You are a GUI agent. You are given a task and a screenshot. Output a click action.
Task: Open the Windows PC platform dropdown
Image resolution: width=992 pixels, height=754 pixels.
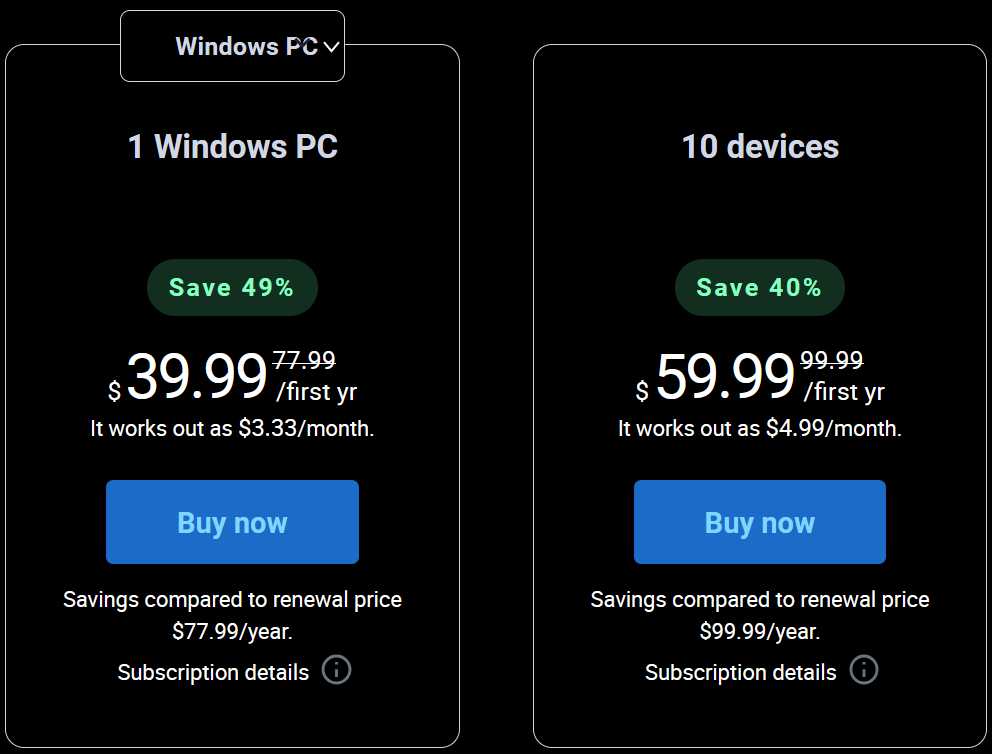coord(232,46)
